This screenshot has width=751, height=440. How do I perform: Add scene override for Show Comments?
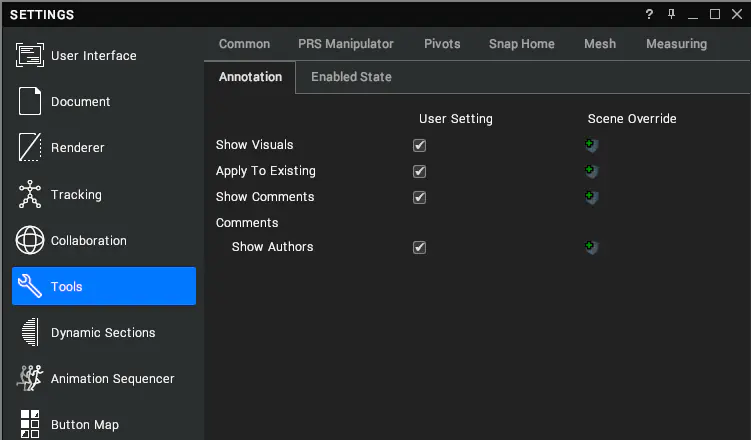click(x=592, y=197)
